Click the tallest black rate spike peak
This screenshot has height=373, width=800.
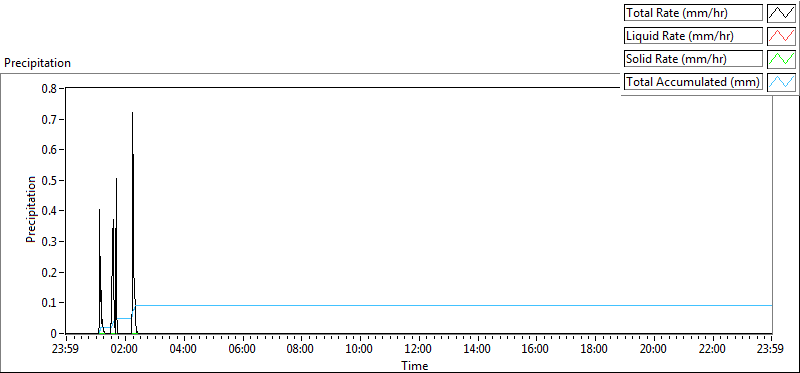[x=132, y=113]
